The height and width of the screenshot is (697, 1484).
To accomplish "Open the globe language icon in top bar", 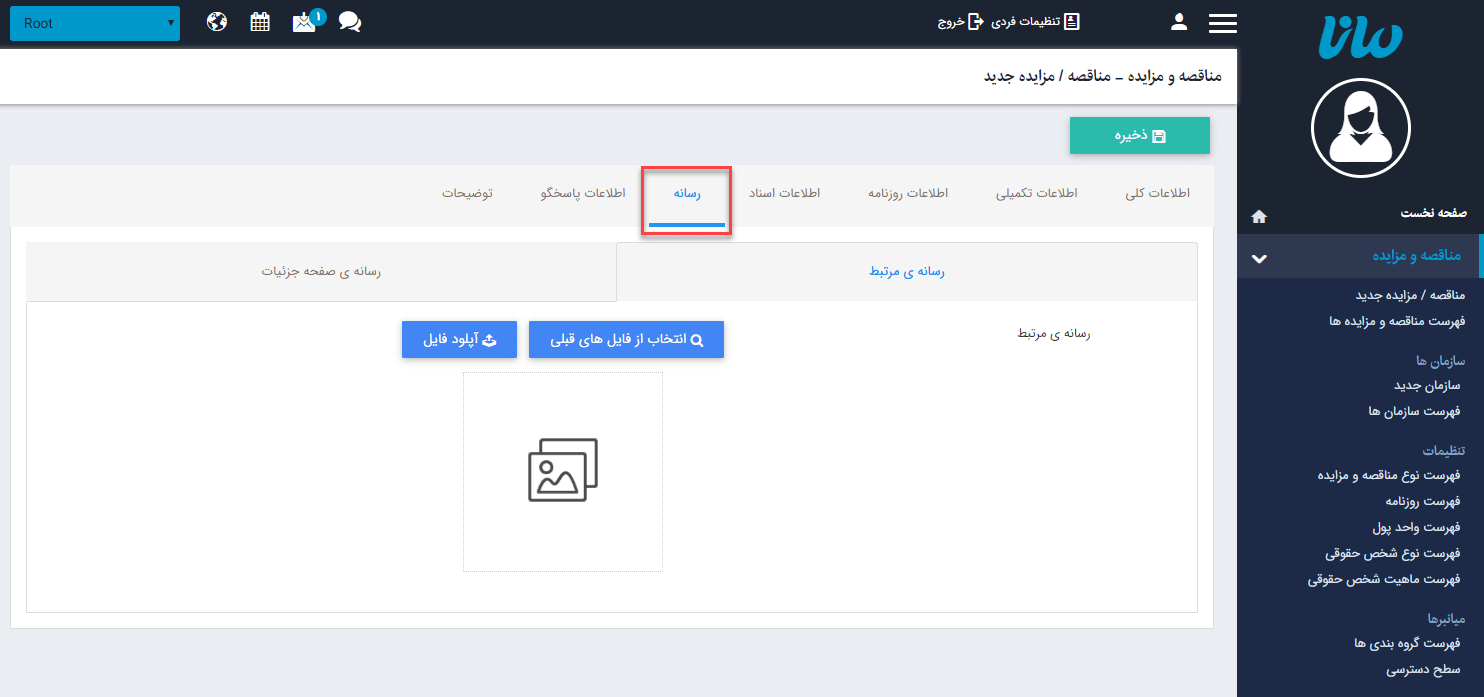I will pyautogui.click(x=217, y=21).
